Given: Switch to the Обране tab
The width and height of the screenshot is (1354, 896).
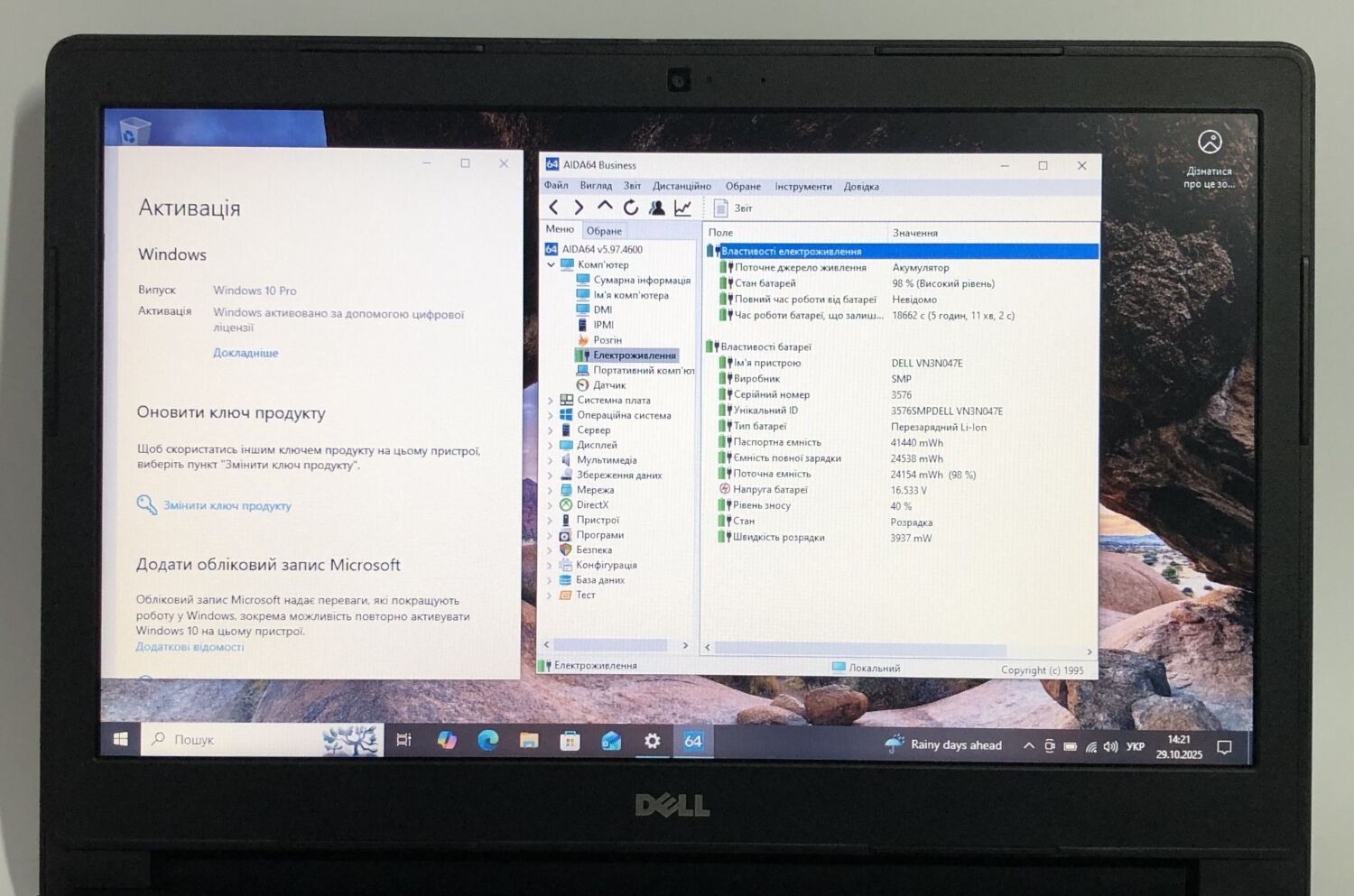Looking at the screenshot, I should coord(604,231).
